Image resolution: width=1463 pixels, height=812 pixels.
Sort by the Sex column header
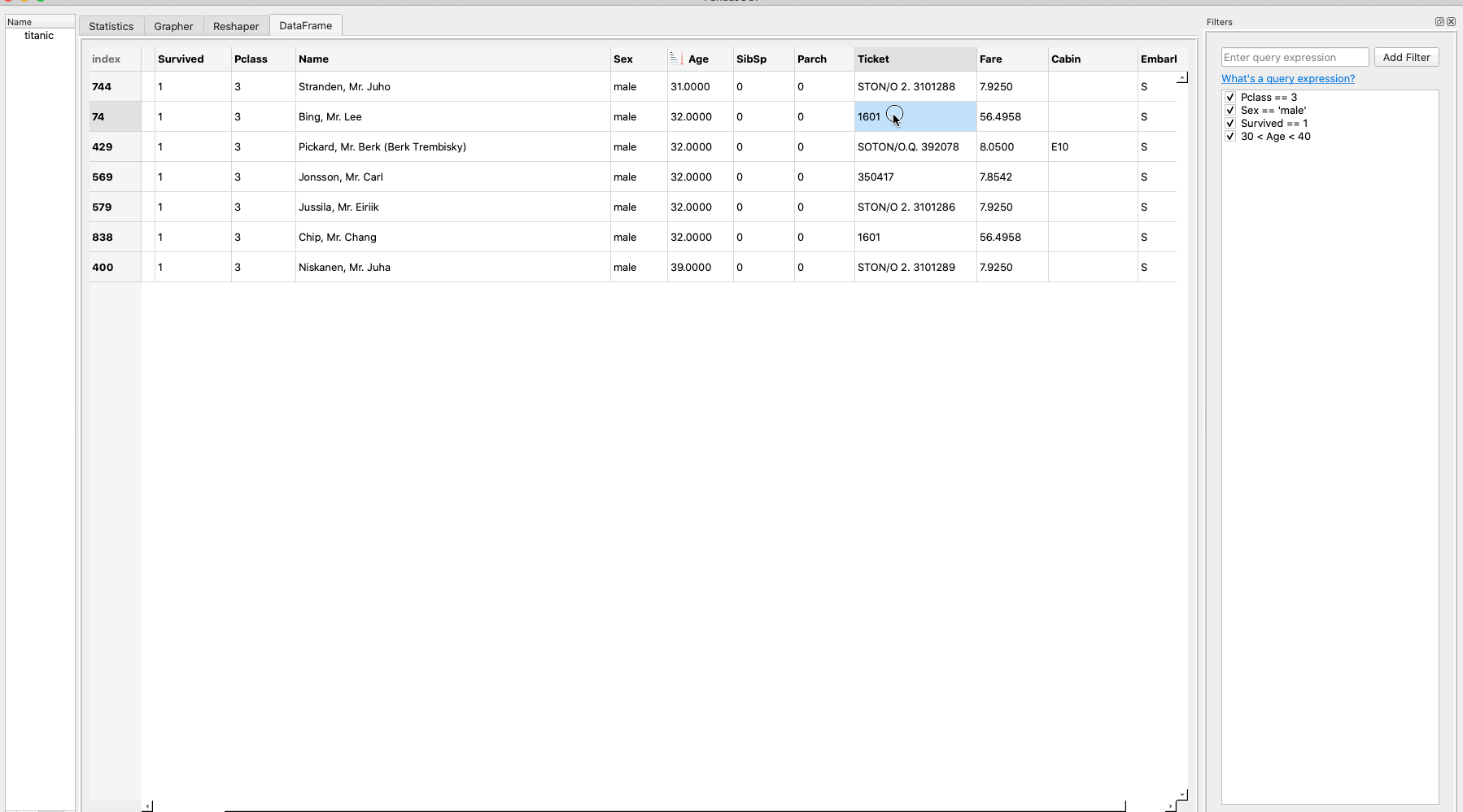[639, 59]
